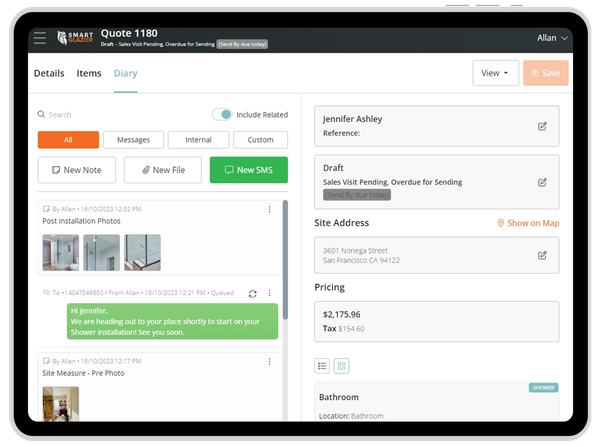Toggle the Include Related switch

222,114
